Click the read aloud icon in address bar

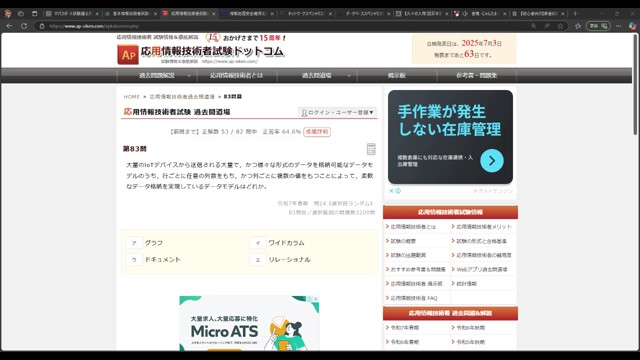[x=547, y=26]
